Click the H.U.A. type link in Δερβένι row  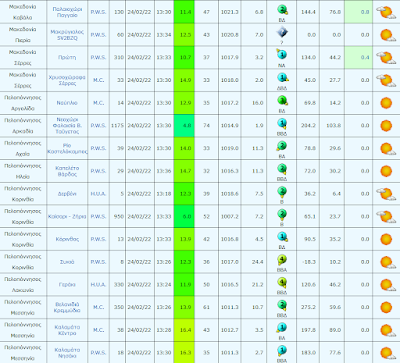tap(98, 194)
